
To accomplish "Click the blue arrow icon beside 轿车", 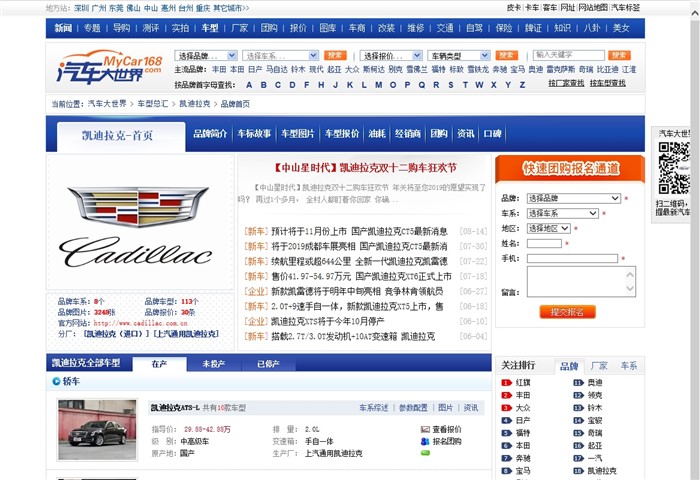I will pyautogui.click(x=56, y=381).
